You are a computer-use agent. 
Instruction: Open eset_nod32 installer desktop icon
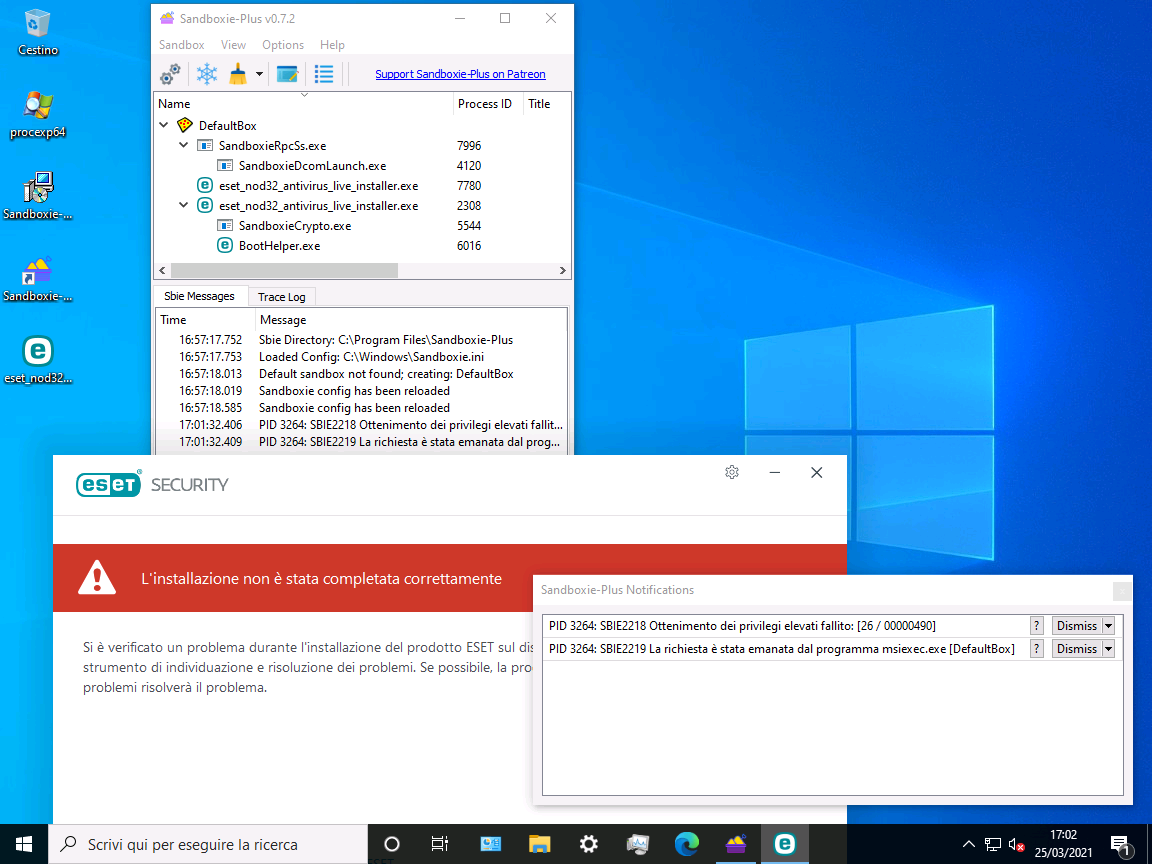click(x=37, y=361)
